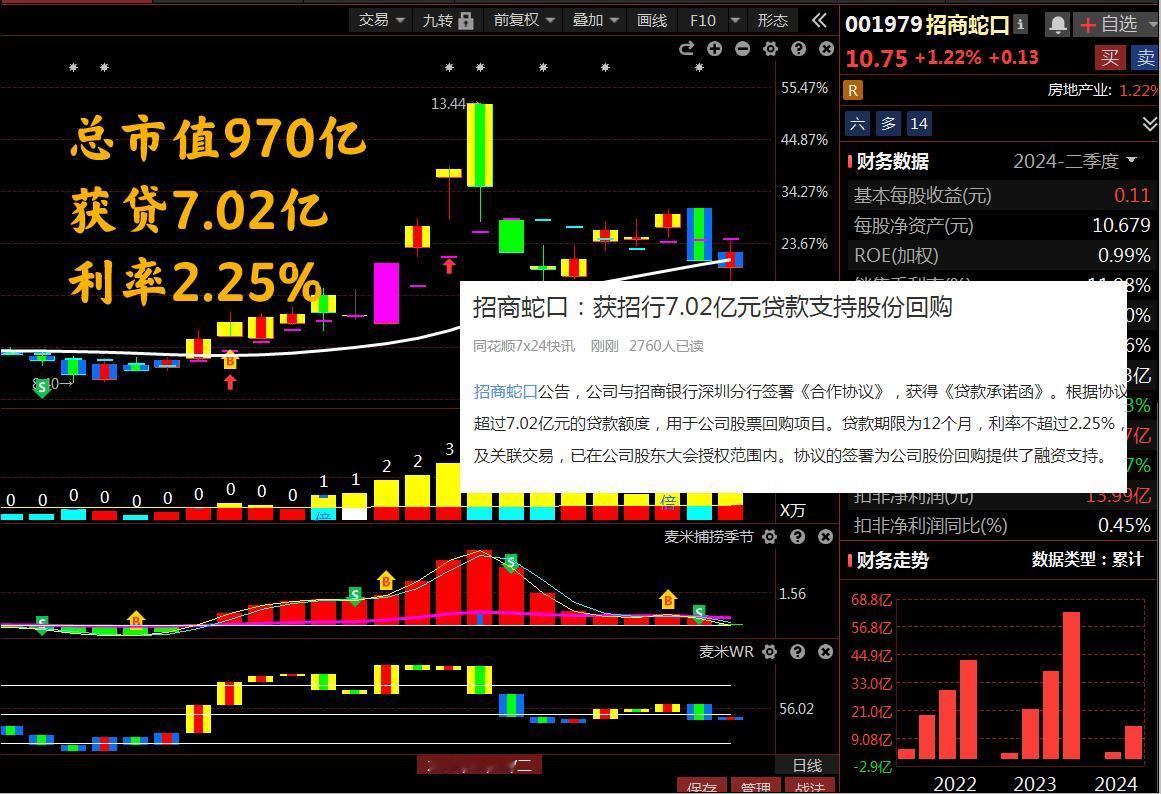Open the 前复权 price adjustment dropdown
1161x794 pixels.
tap(523, 20)
